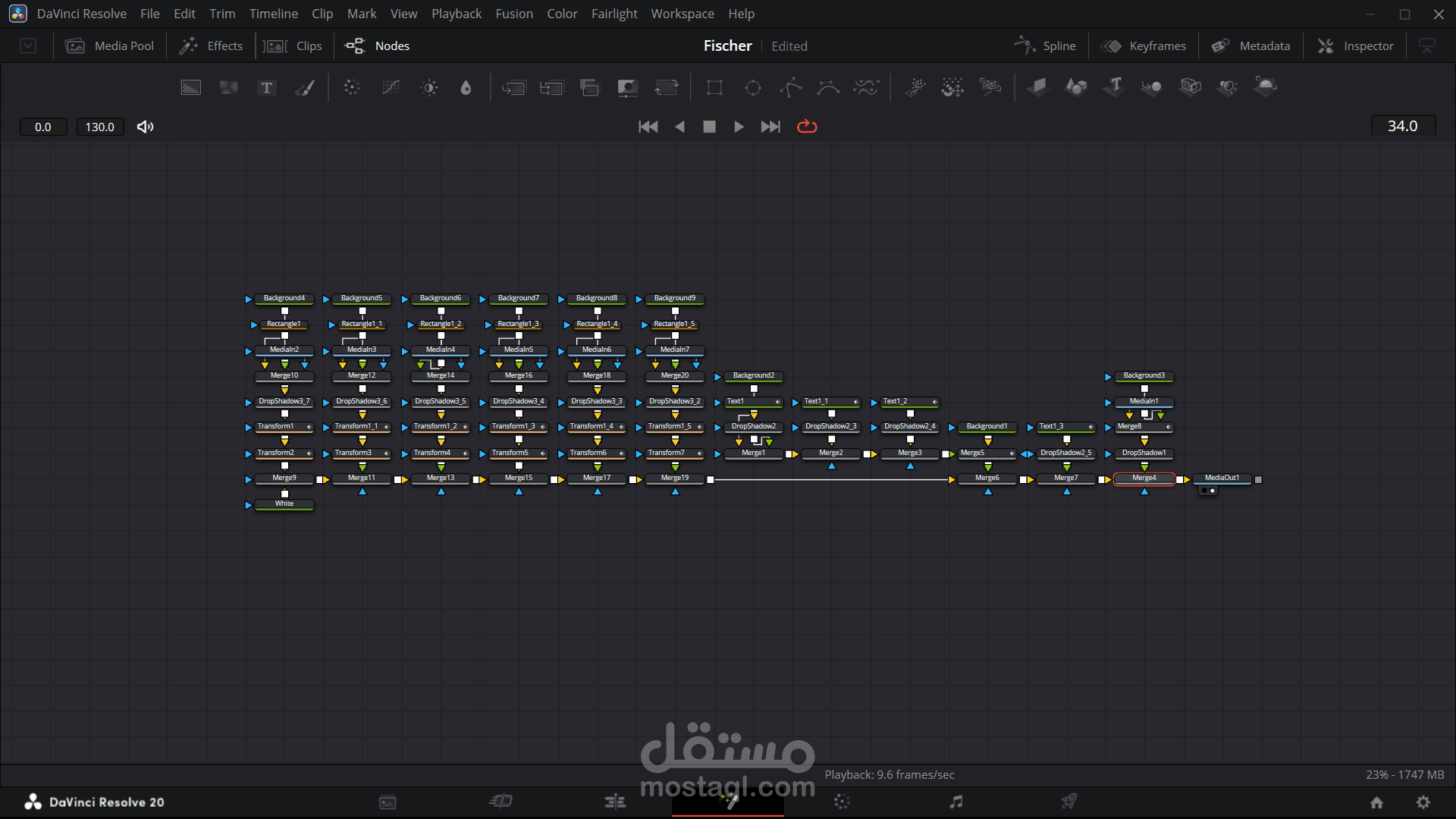Add a Text3D node
This screenshot has height=819, width=1456.
[x=1114, y=86]
